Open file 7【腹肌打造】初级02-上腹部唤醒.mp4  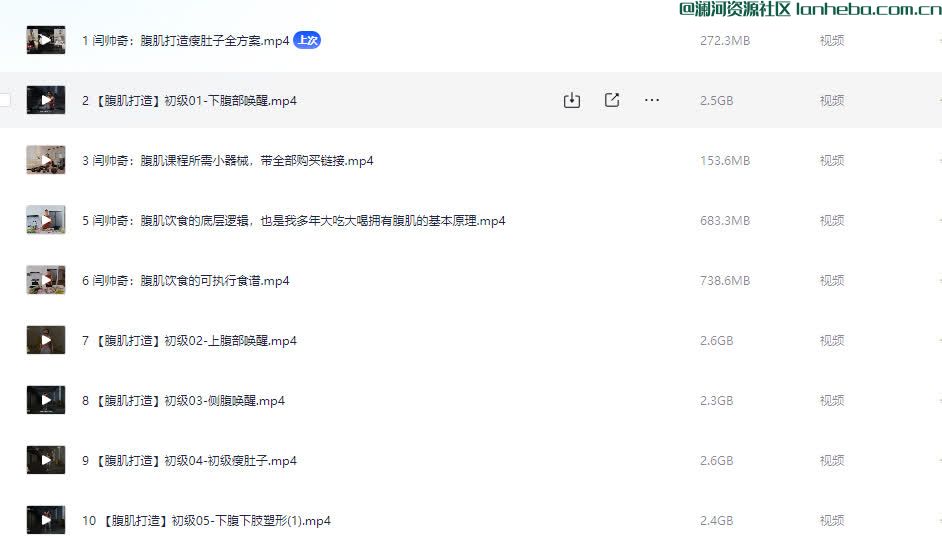[x=189, y=341]
